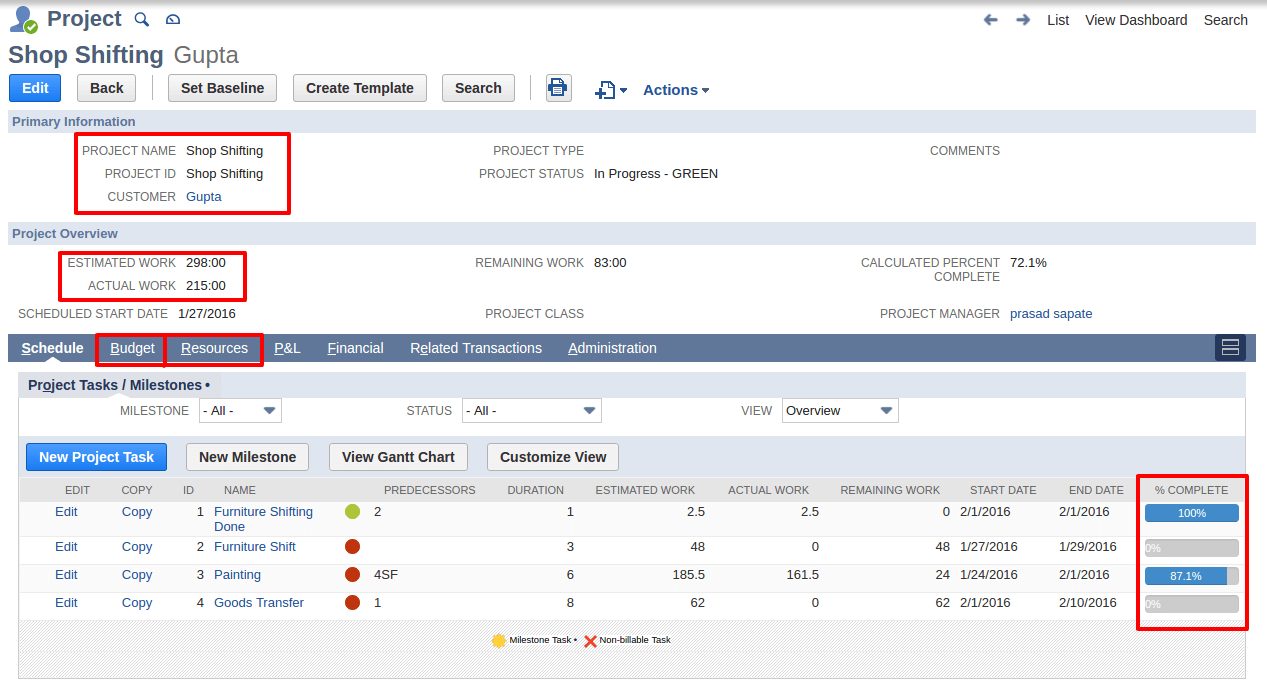Open the List link in header
Image resolution: width=1267 pixels, height=695 pixels.
(1058, 20)
